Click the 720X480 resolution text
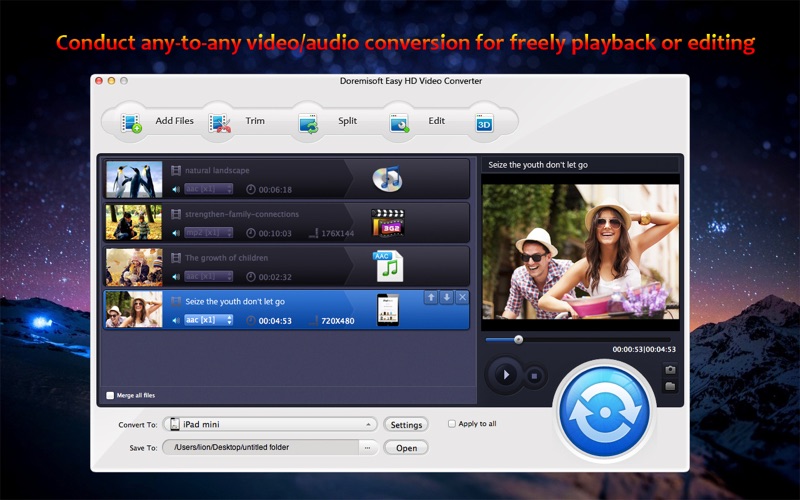The width and height of the screenshot is (800, 500). pos(338,321)
